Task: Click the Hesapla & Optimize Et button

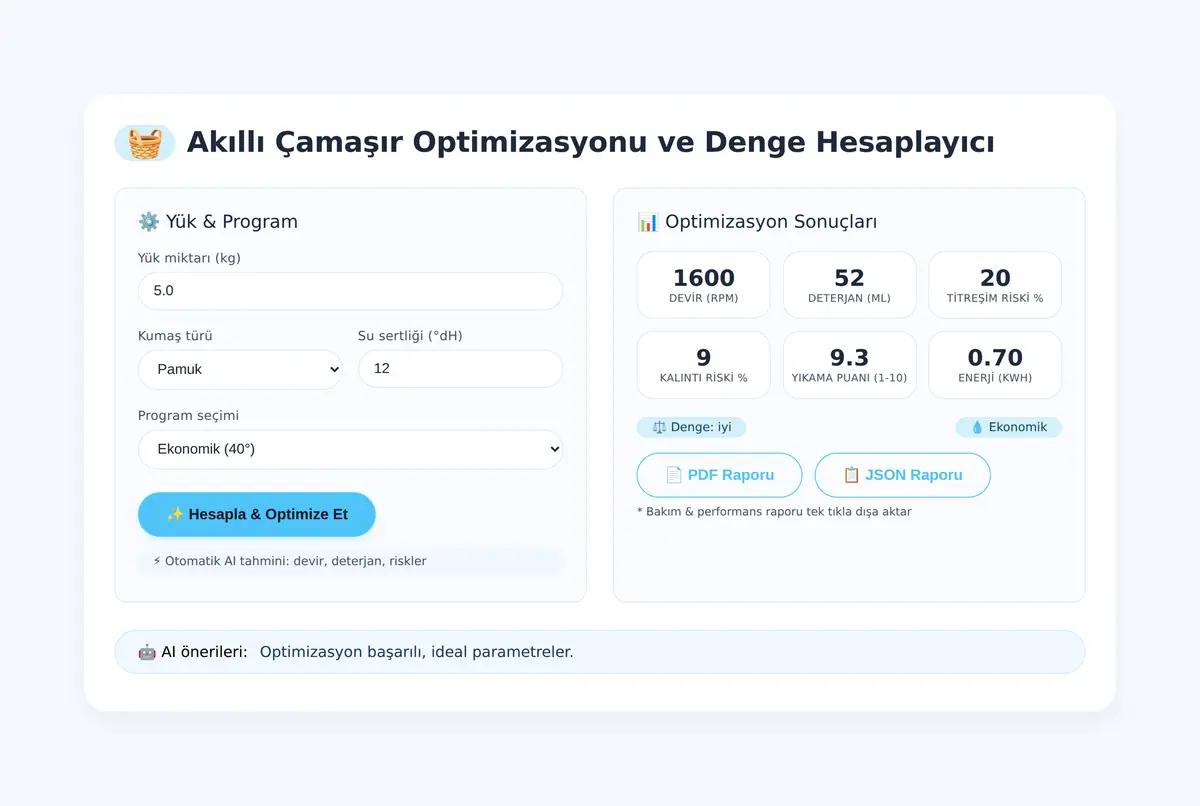Action: (x=257, y=514)
